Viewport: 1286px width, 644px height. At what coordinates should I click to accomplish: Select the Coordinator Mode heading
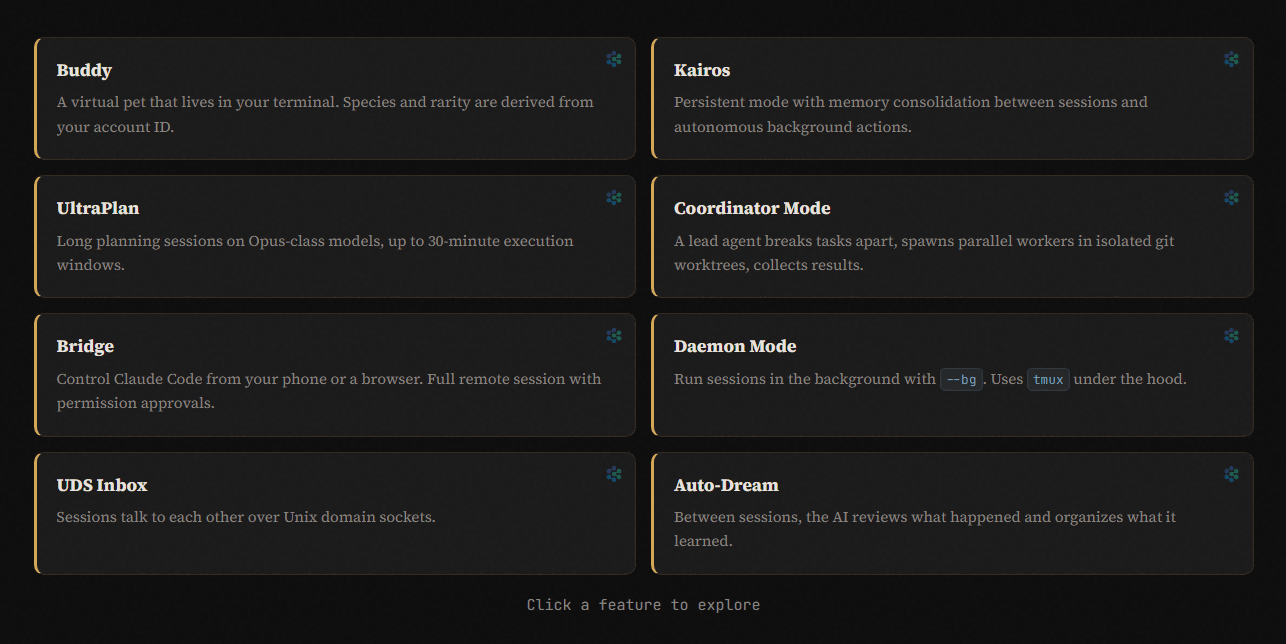752,208
